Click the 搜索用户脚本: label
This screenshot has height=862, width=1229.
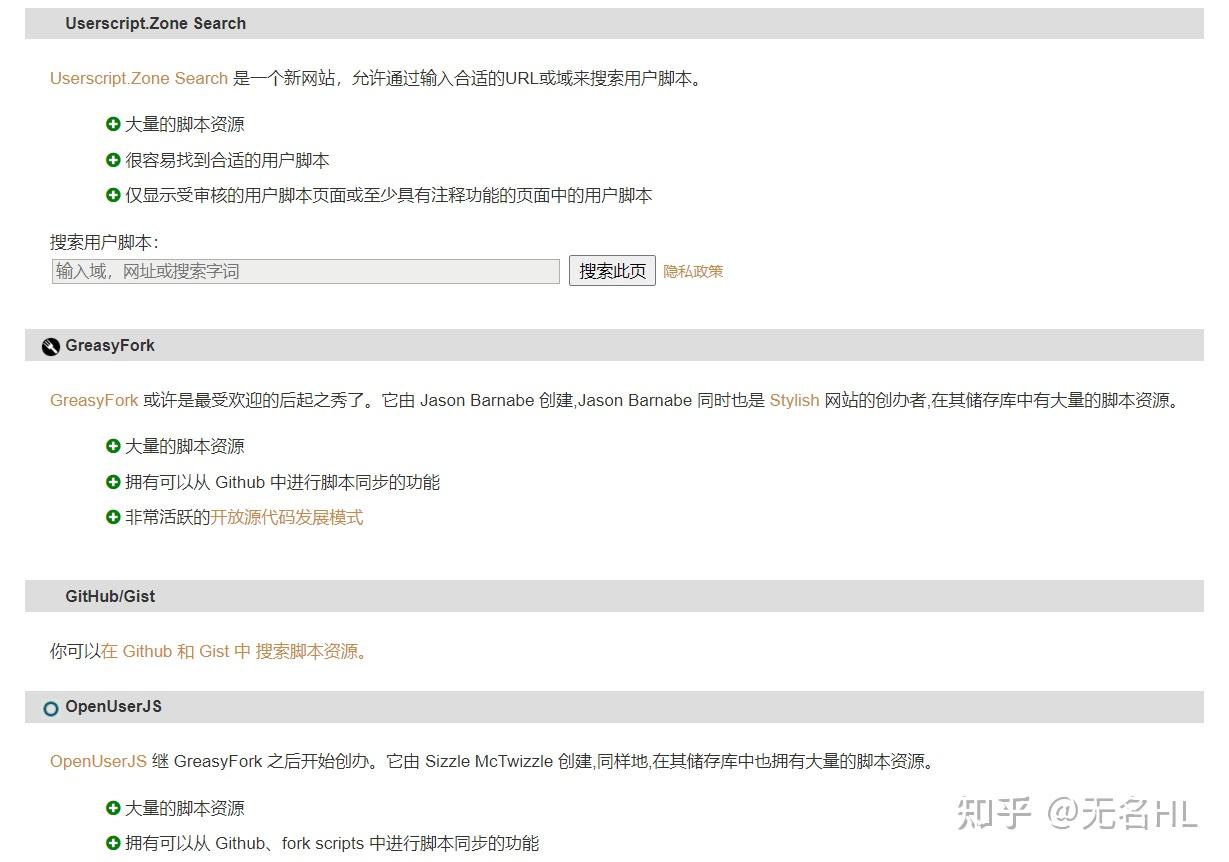[x=104, y=242]
